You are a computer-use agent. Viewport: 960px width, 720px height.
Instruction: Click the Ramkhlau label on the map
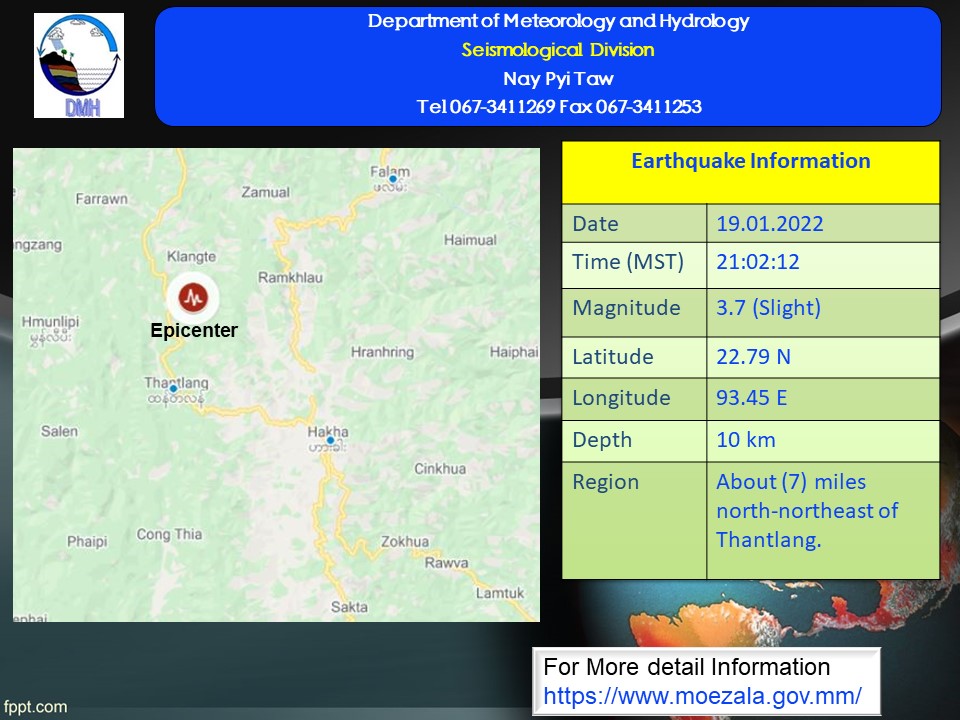click(x=290, y=278)
